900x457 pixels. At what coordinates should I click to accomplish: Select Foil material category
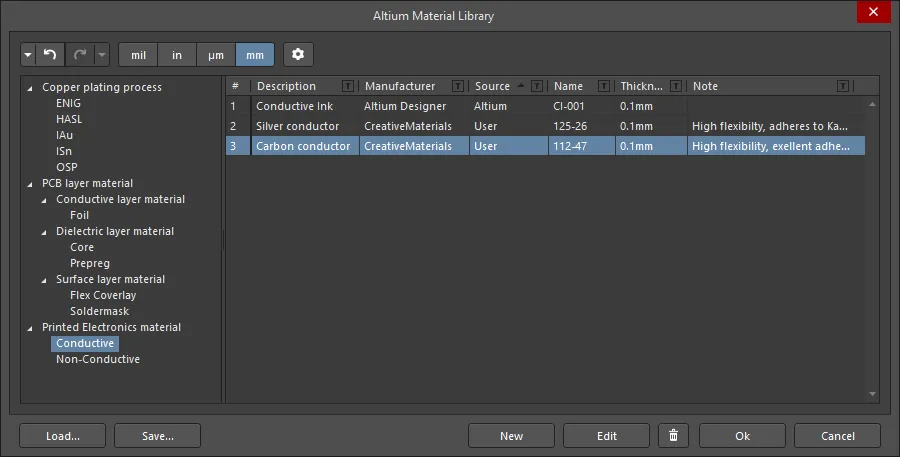click(x=79, y=215)
